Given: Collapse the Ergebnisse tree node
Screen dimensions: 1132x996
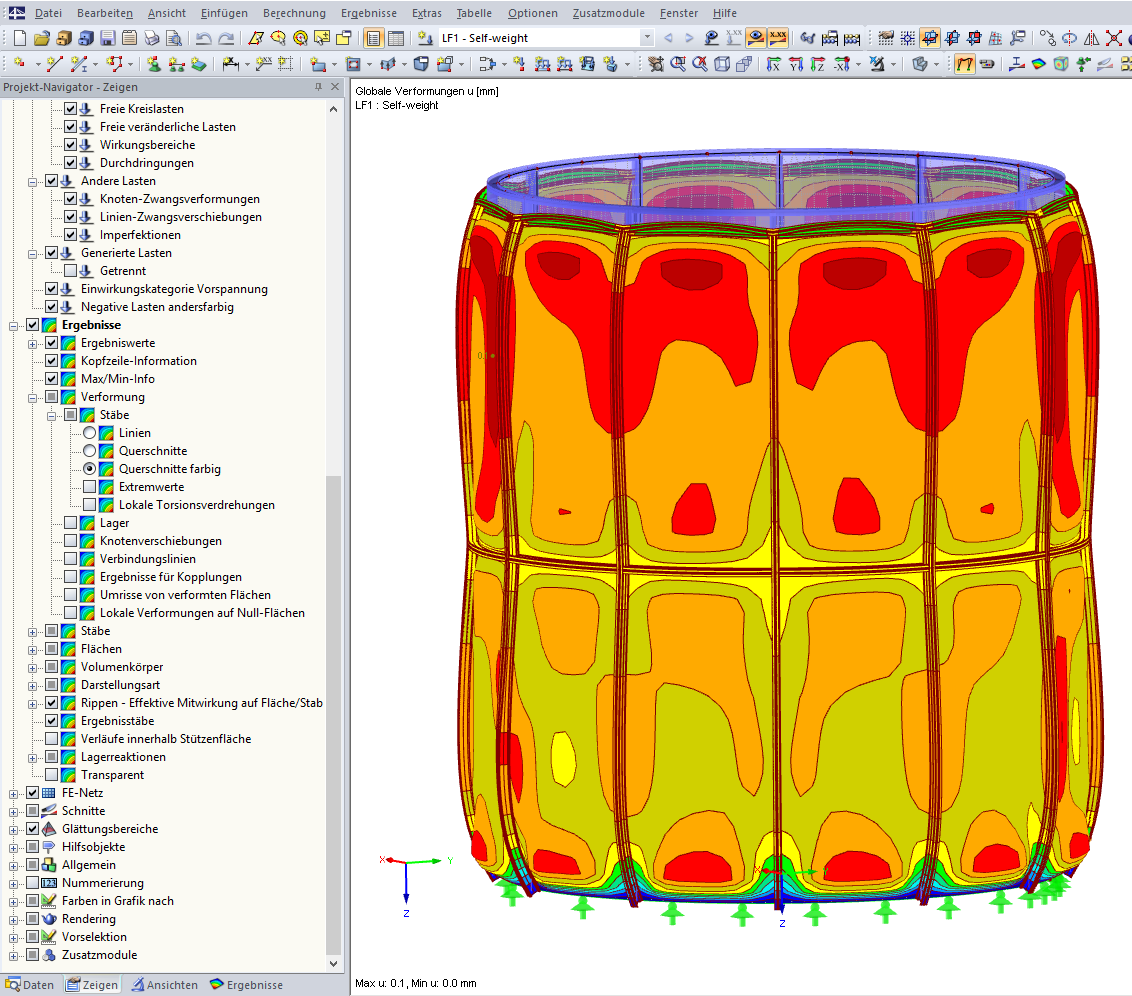Looking at the screenshot, I should pyautogui.click(x=13, y=326).
